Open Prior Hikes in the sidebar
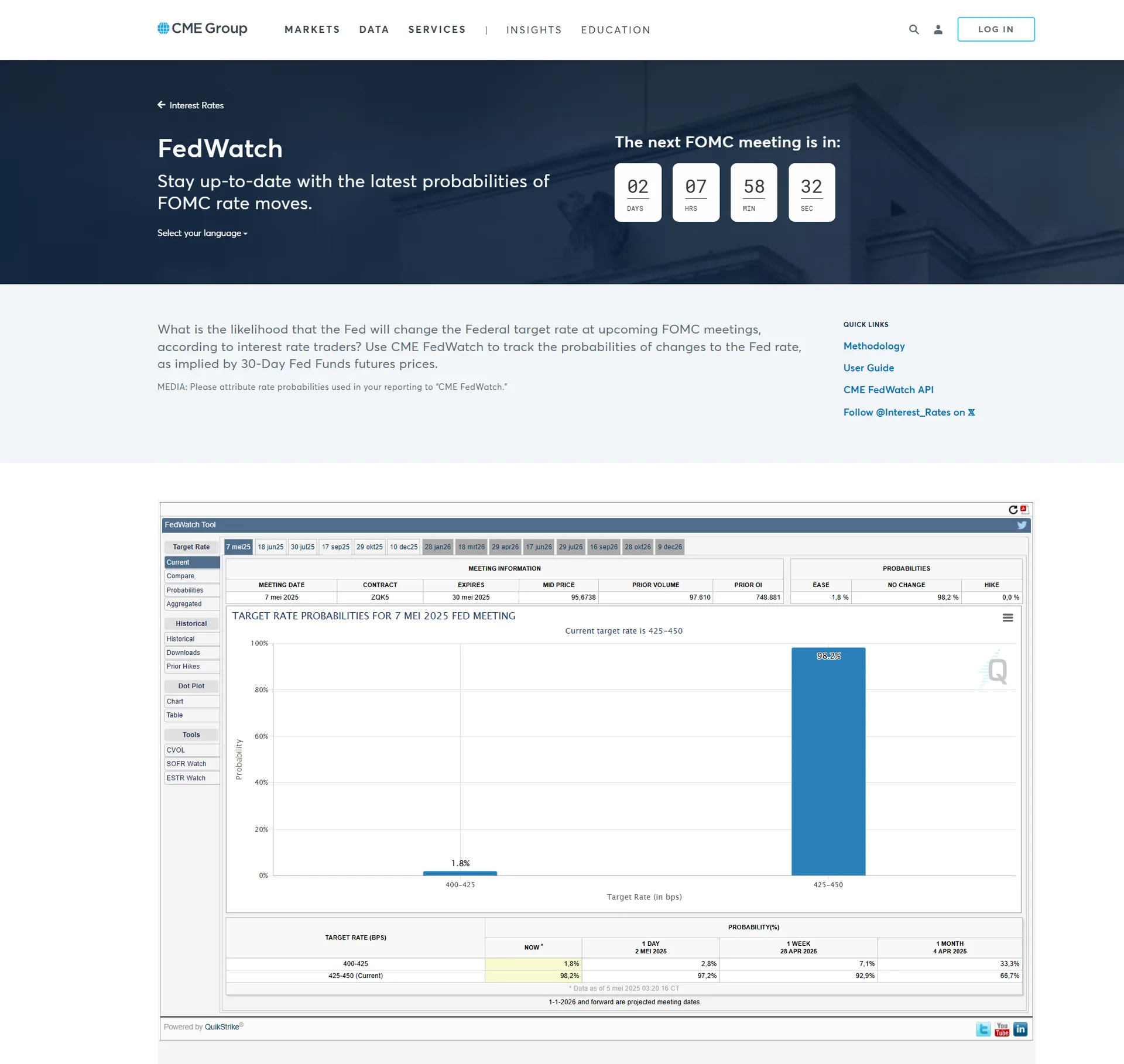1124x1064 pixels. (x=192, y=667)
